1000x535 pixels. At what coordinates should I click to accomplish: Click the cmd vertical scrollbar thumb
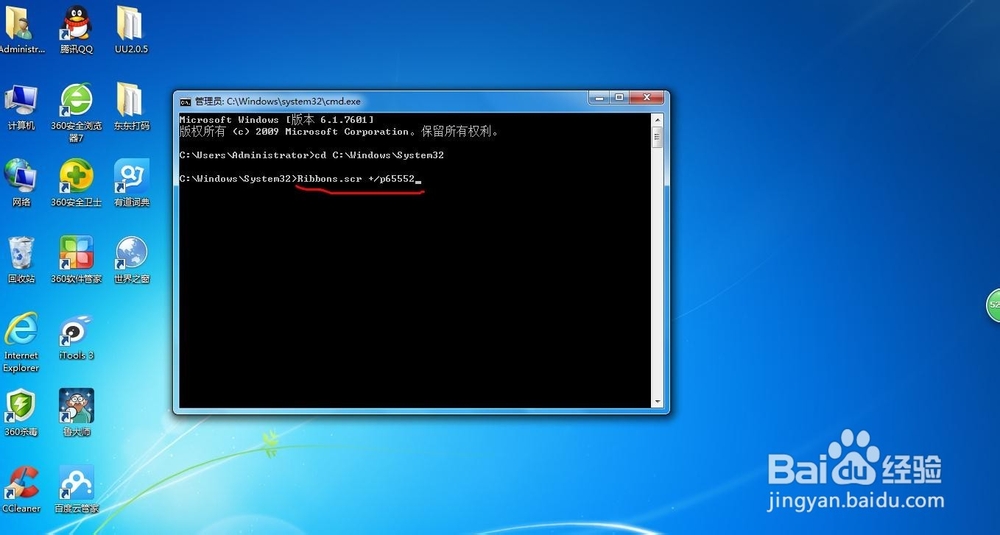(x=657, y=136)
